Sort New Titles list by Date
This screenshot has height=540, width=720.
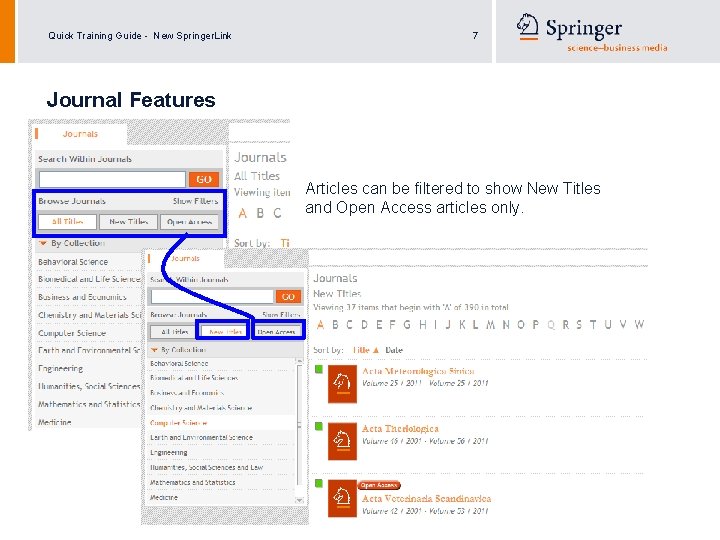coord(394,350)
